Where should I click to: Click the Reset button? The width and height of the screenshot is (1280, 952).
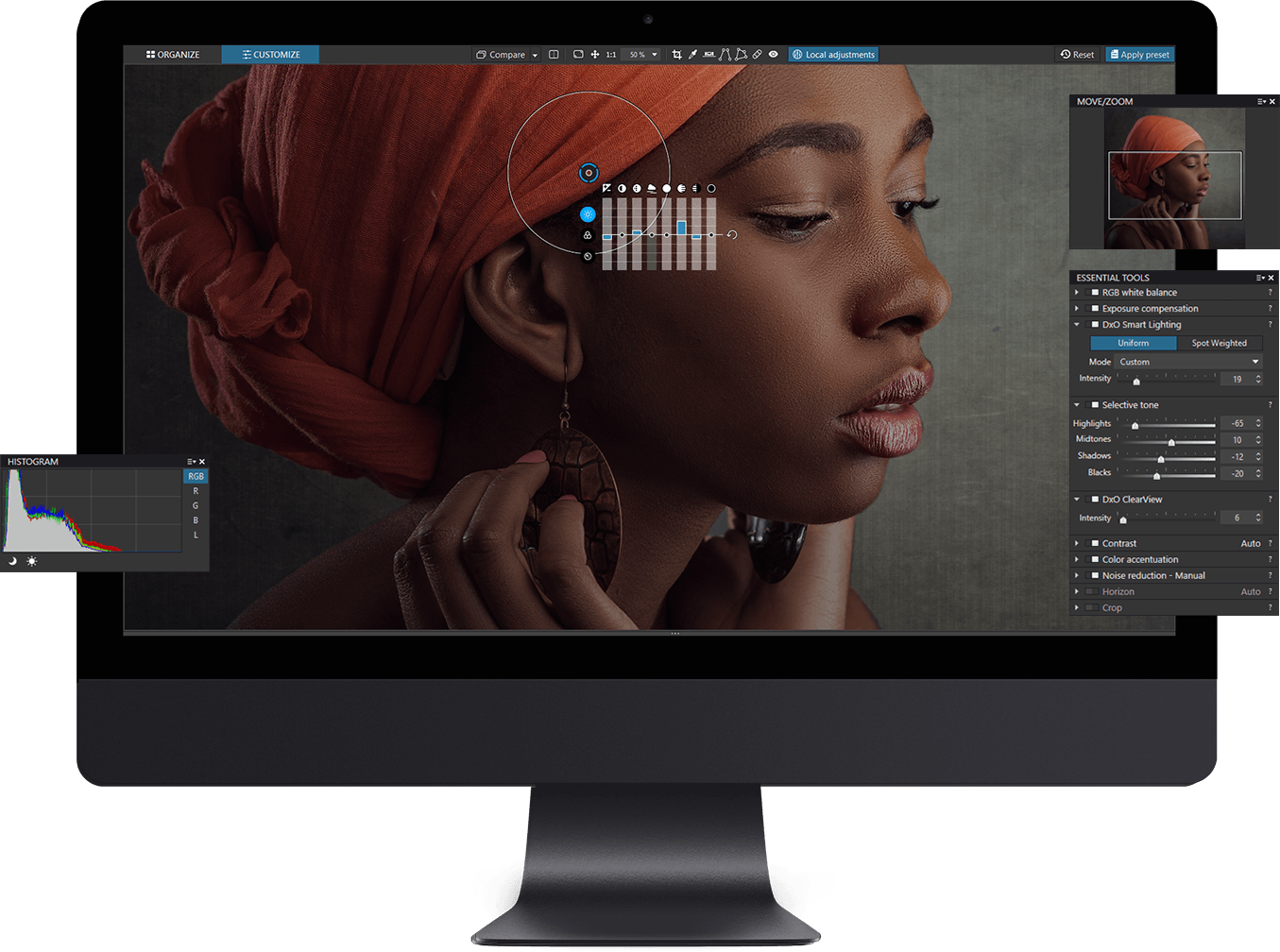[1077, 55]
